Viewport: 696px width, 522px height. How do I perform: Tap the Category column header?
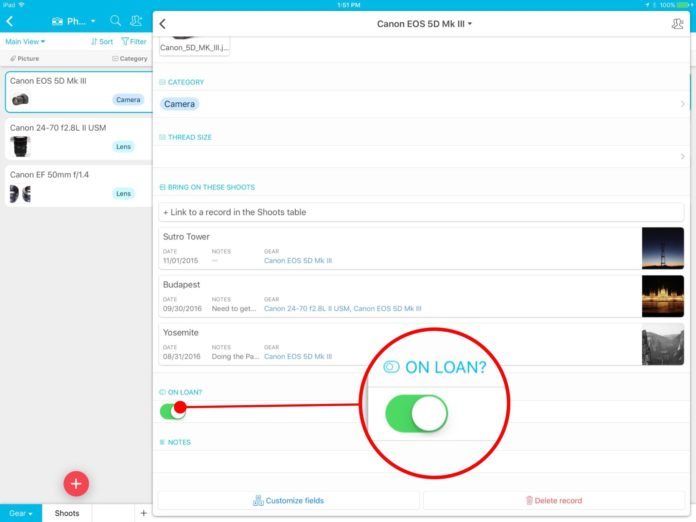click(130, 59)
